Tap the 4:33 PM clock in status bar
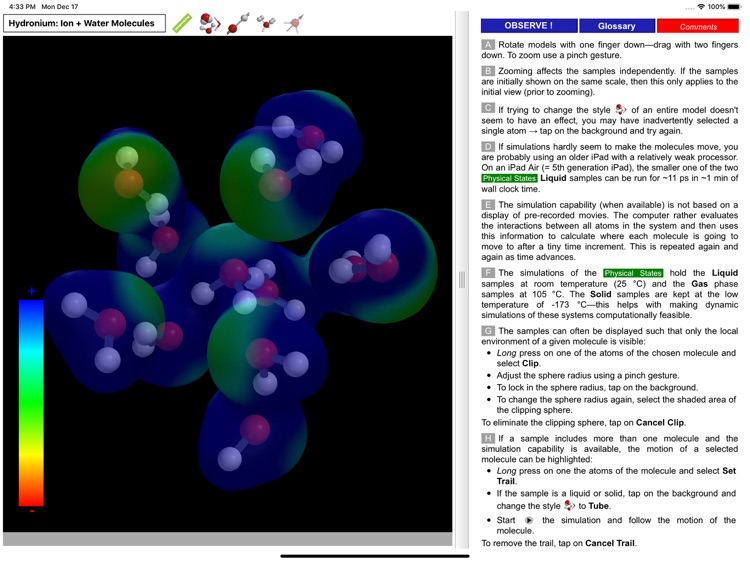The image size is (750, 562). (x=22, y=7)
